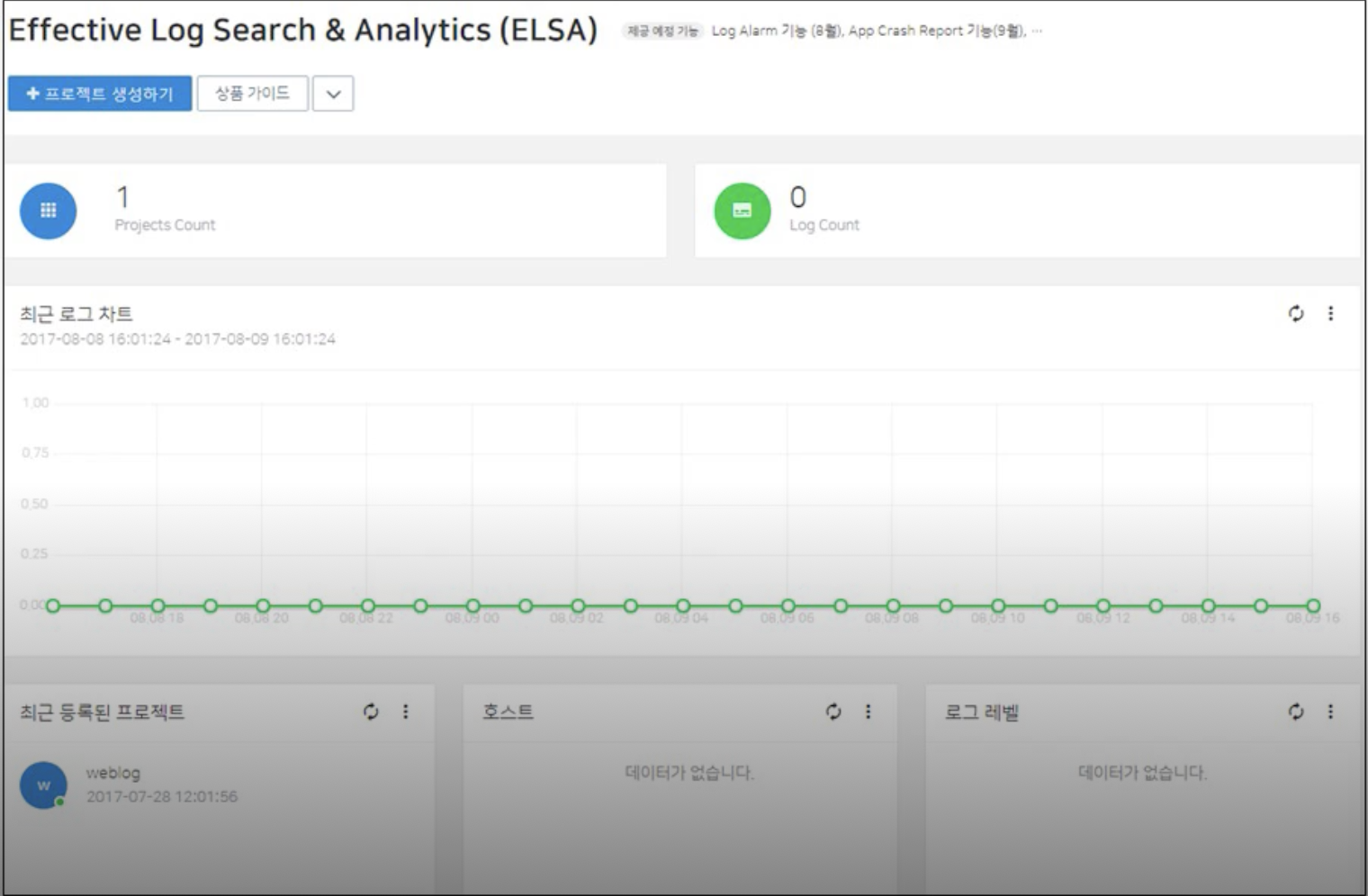Expand the dropdown next to 상품 가이드
Viewport: 1368px width, 896px height.
(x=333, y=94)
